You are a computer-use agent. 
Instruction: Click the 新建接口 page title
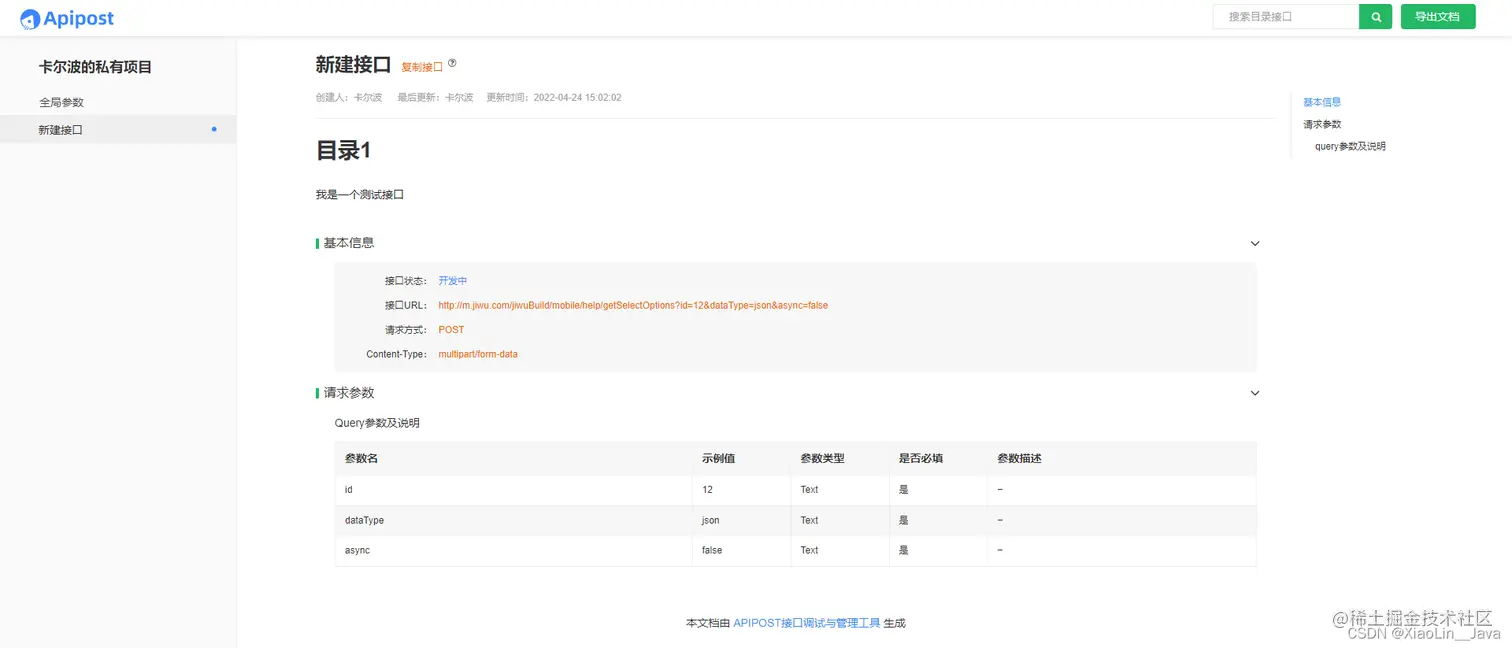tap(353, 65)
